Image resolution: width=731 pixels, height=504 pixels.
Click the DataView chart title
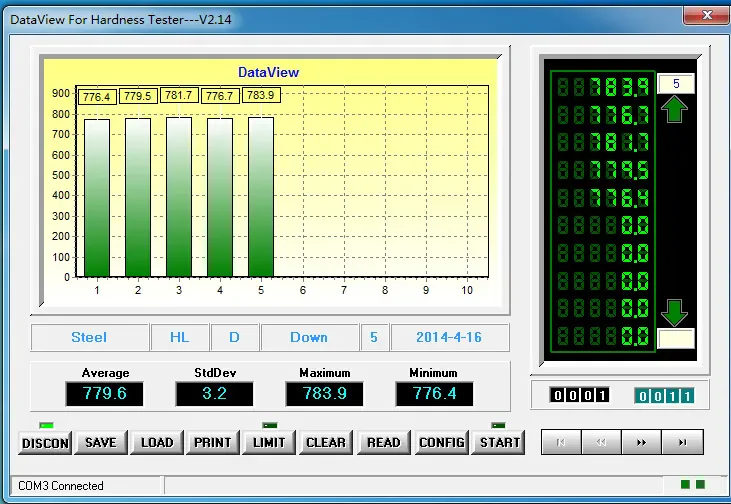269,72
